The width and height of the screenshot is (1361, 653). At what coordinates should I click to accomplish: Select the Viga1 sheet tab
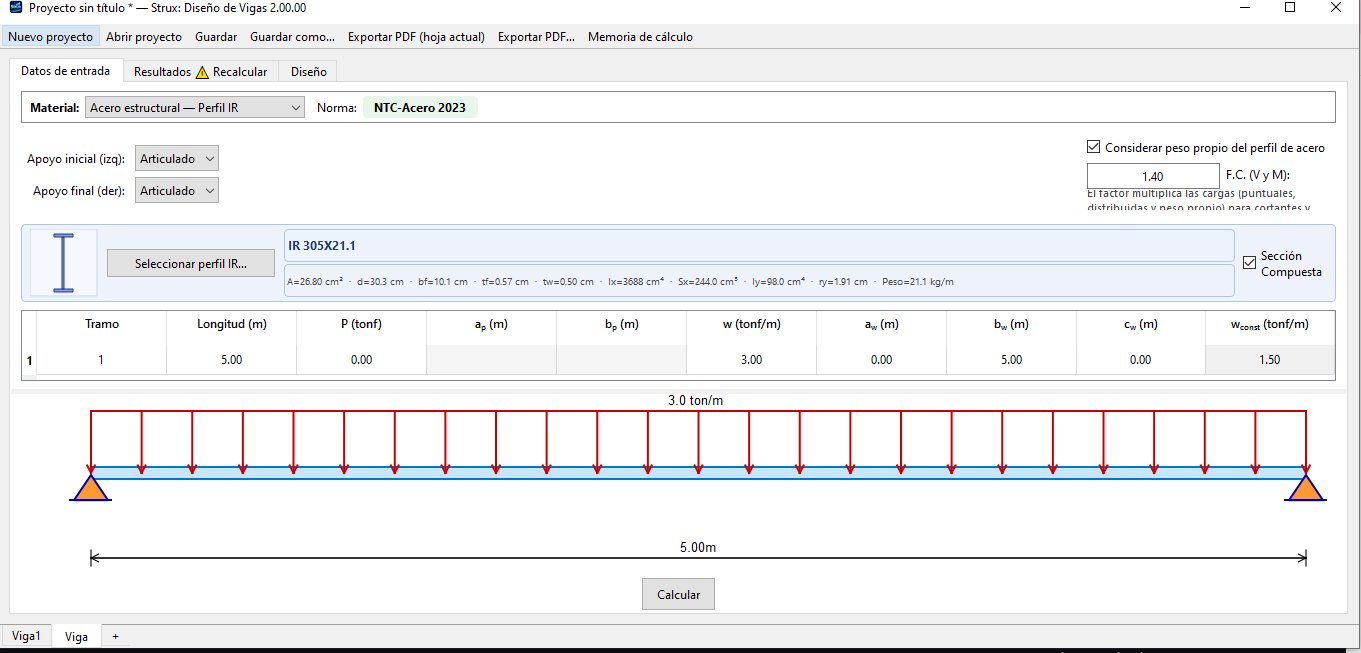coord(26,636)
